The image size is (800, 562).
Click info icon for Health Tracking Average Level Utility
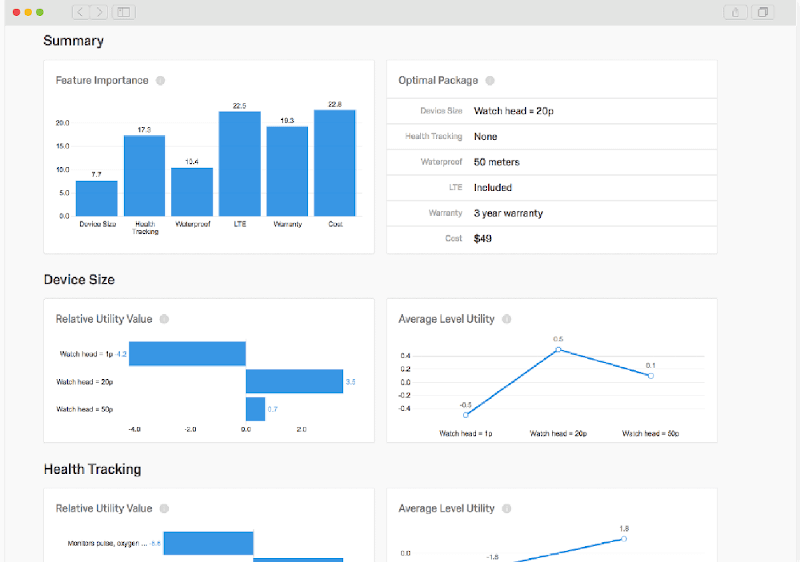coord(507,508)
